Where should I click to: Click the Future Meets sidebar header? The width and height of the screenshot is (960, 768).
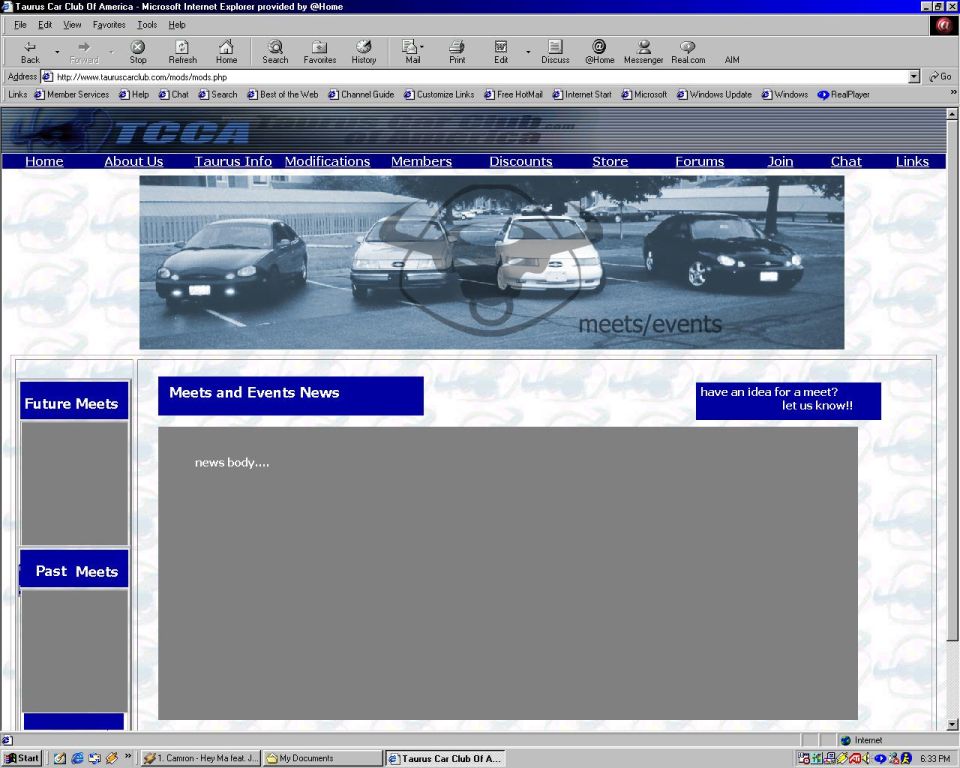74,401
